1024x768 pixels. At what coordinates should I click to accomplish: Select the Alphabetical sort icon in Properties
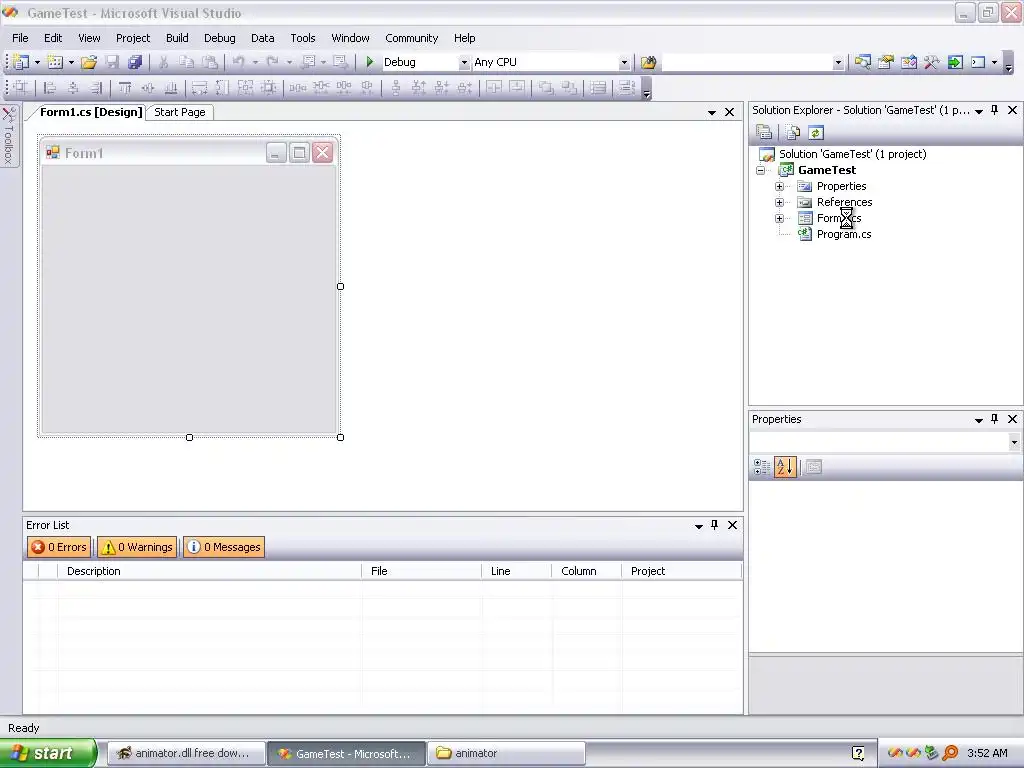785,467
